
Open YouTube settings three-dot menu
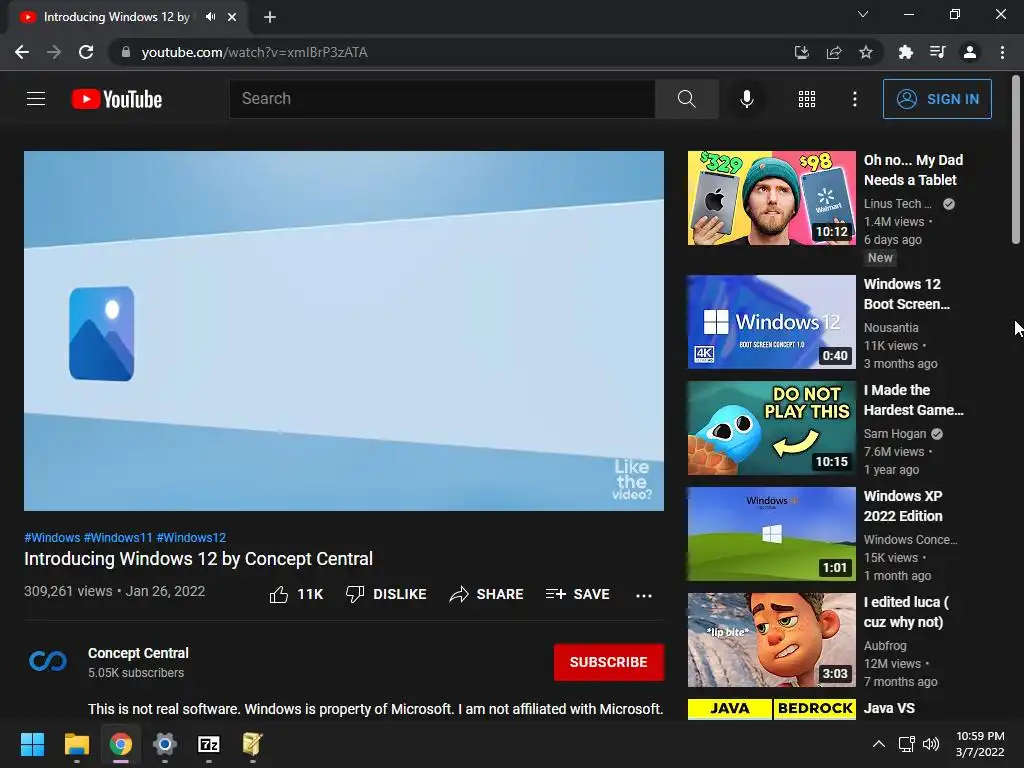854,99
